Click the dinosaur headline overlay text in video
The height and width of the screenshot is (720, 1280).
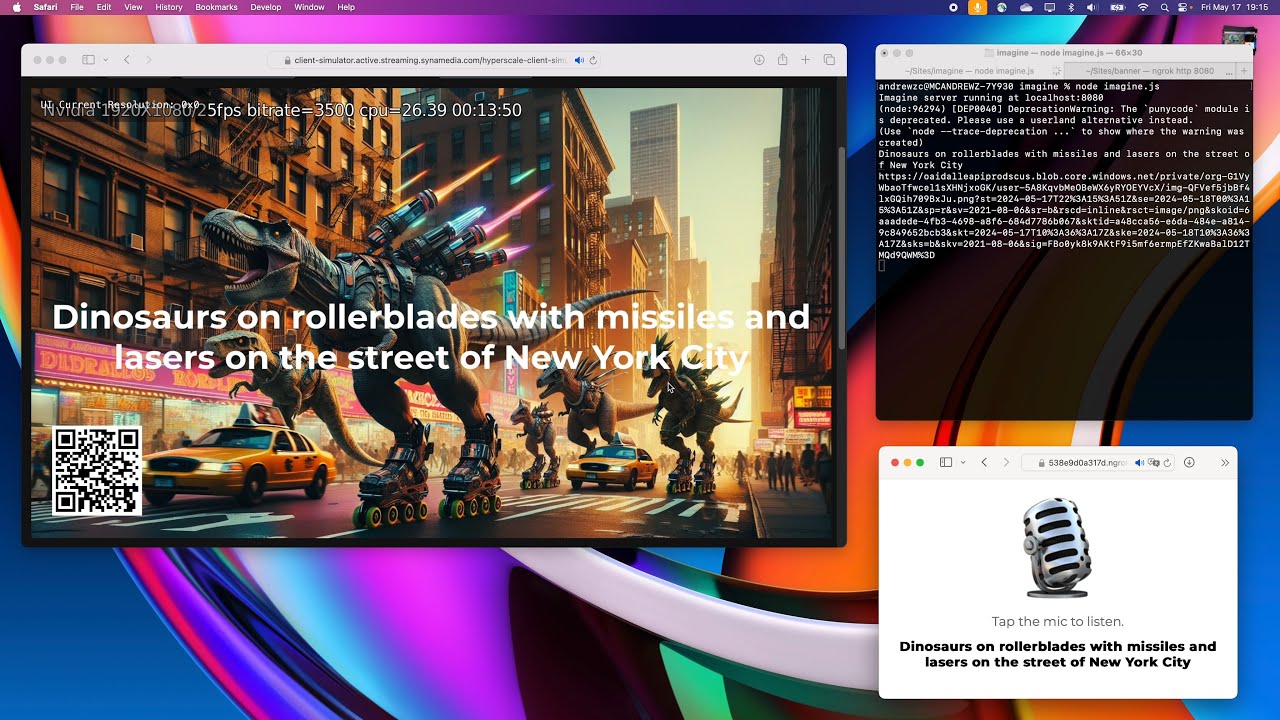tap(431, 336)
